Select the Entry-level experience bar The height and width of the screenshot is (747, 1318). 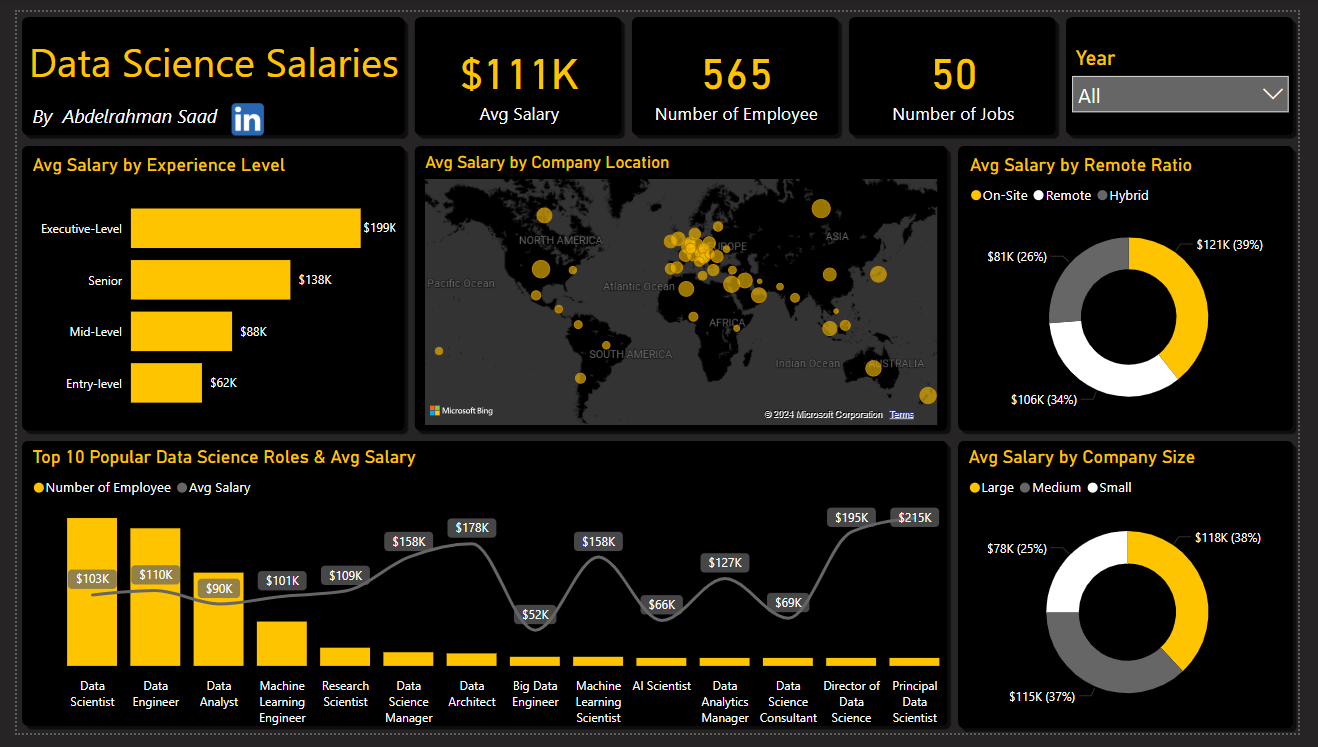[166, 383]
